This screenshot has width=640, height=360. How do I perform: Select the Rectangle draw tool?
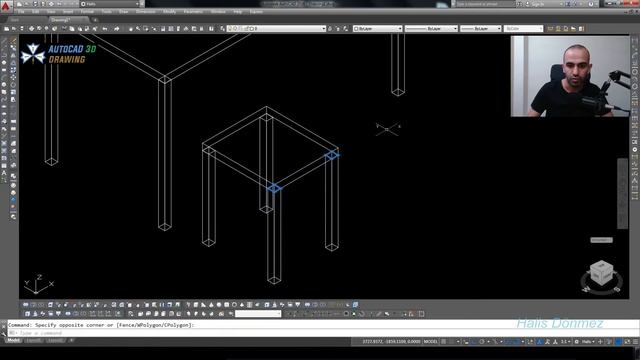[x=4, y=70]
